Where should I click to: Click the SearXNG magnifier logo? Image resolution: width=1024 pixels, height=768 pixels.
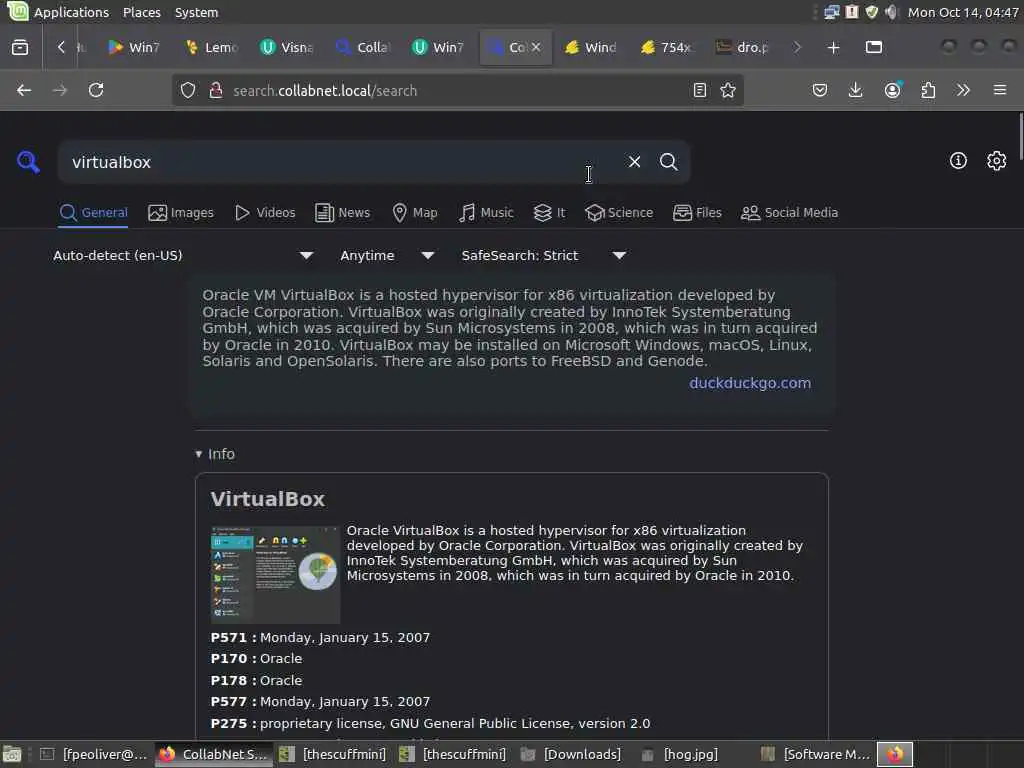pyautogui.click(x=28, y=162)
